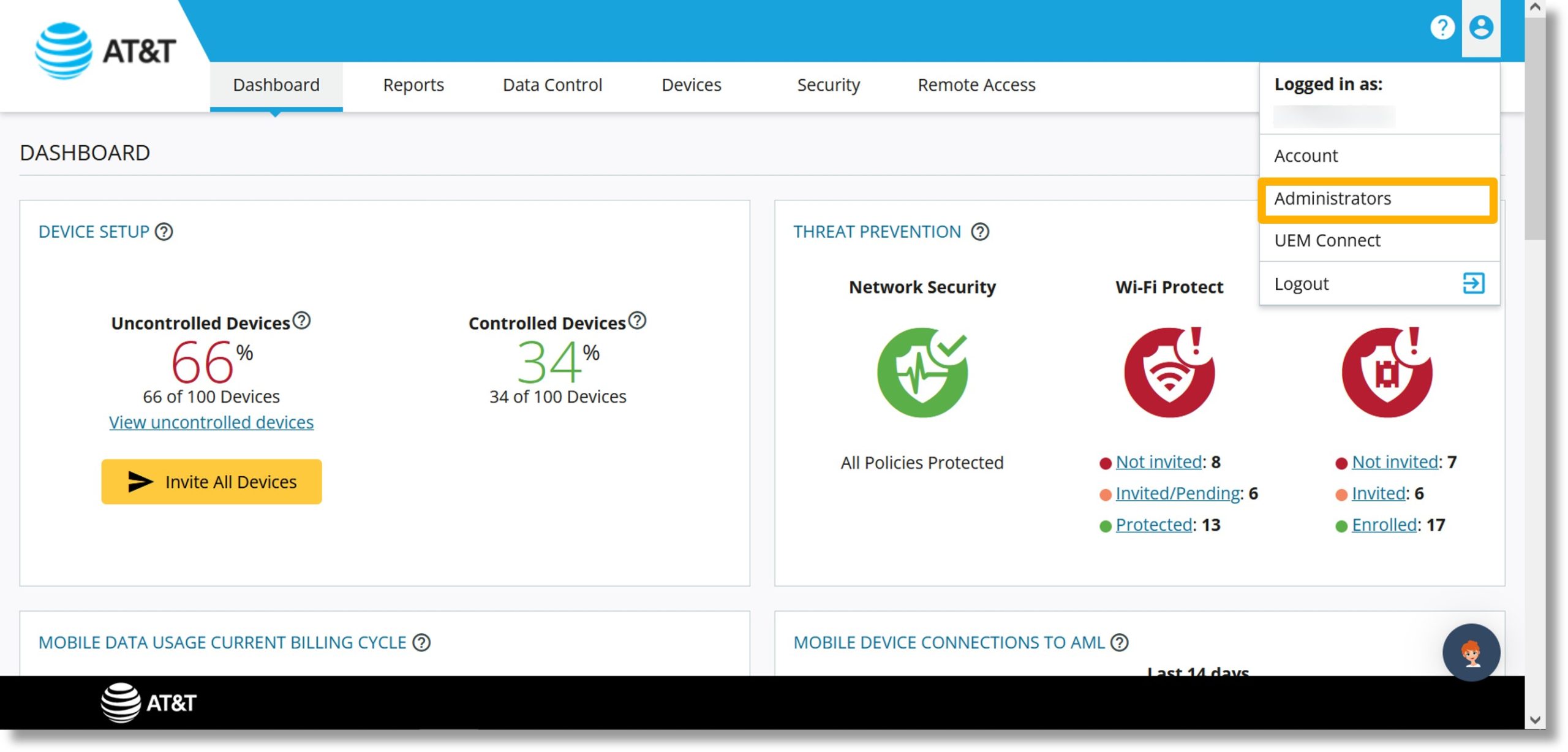
Task: Click the help question mark icon
Action: [x=1444, y=27]
